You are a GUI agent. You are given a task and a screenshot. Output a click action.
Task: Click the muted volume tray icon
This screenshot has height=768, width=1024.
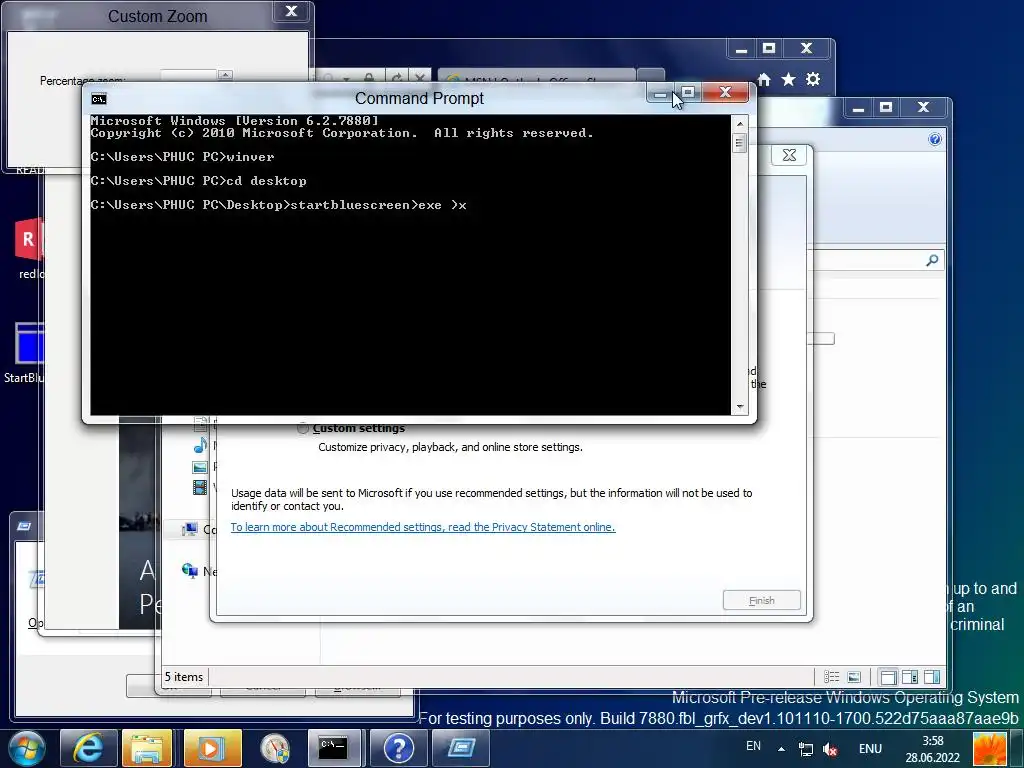pos(830,750)
